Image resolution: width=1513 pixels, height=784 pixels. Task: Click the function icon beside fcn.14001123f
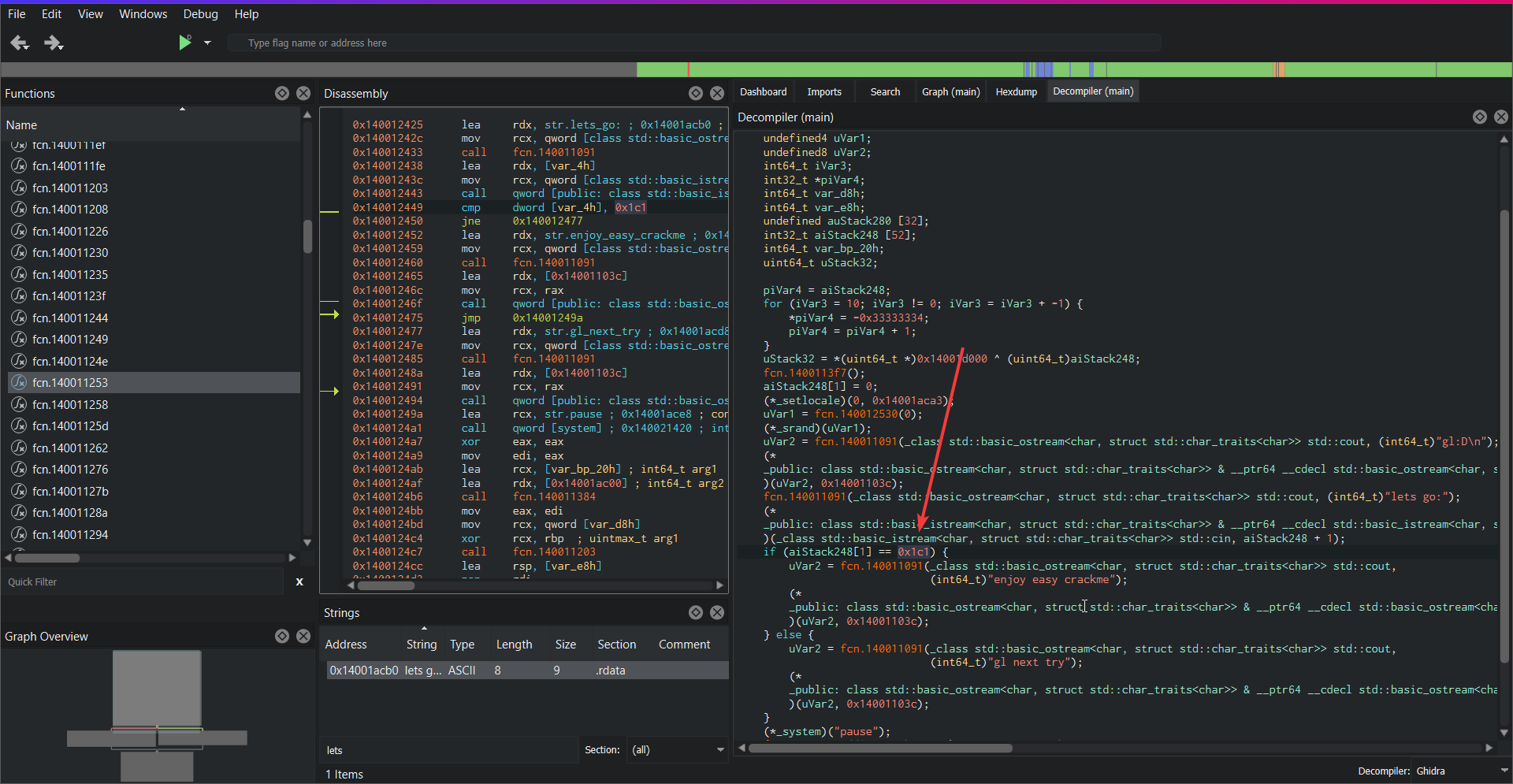(18, 295)
